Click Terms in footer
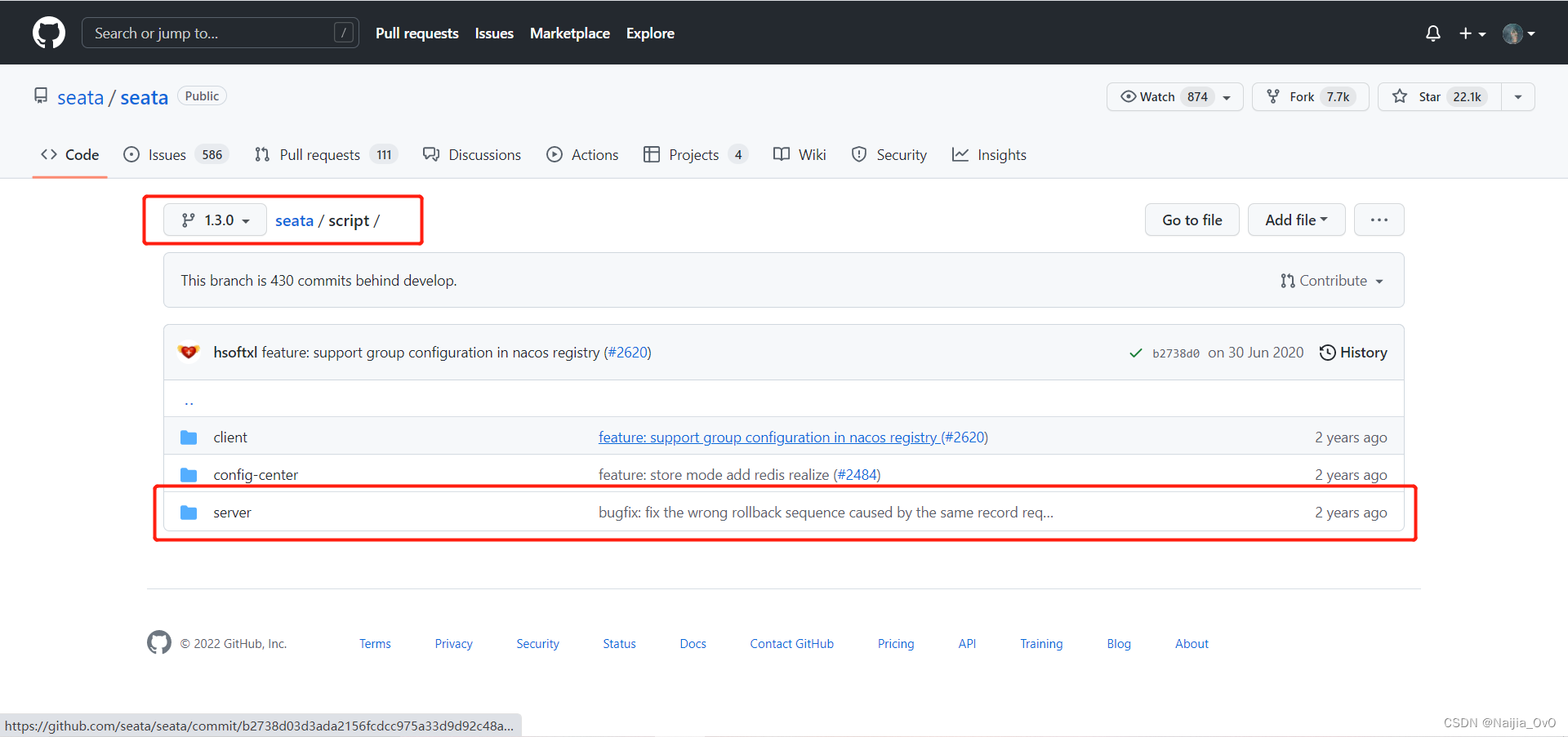1568x737 pixels. (375, 643)
